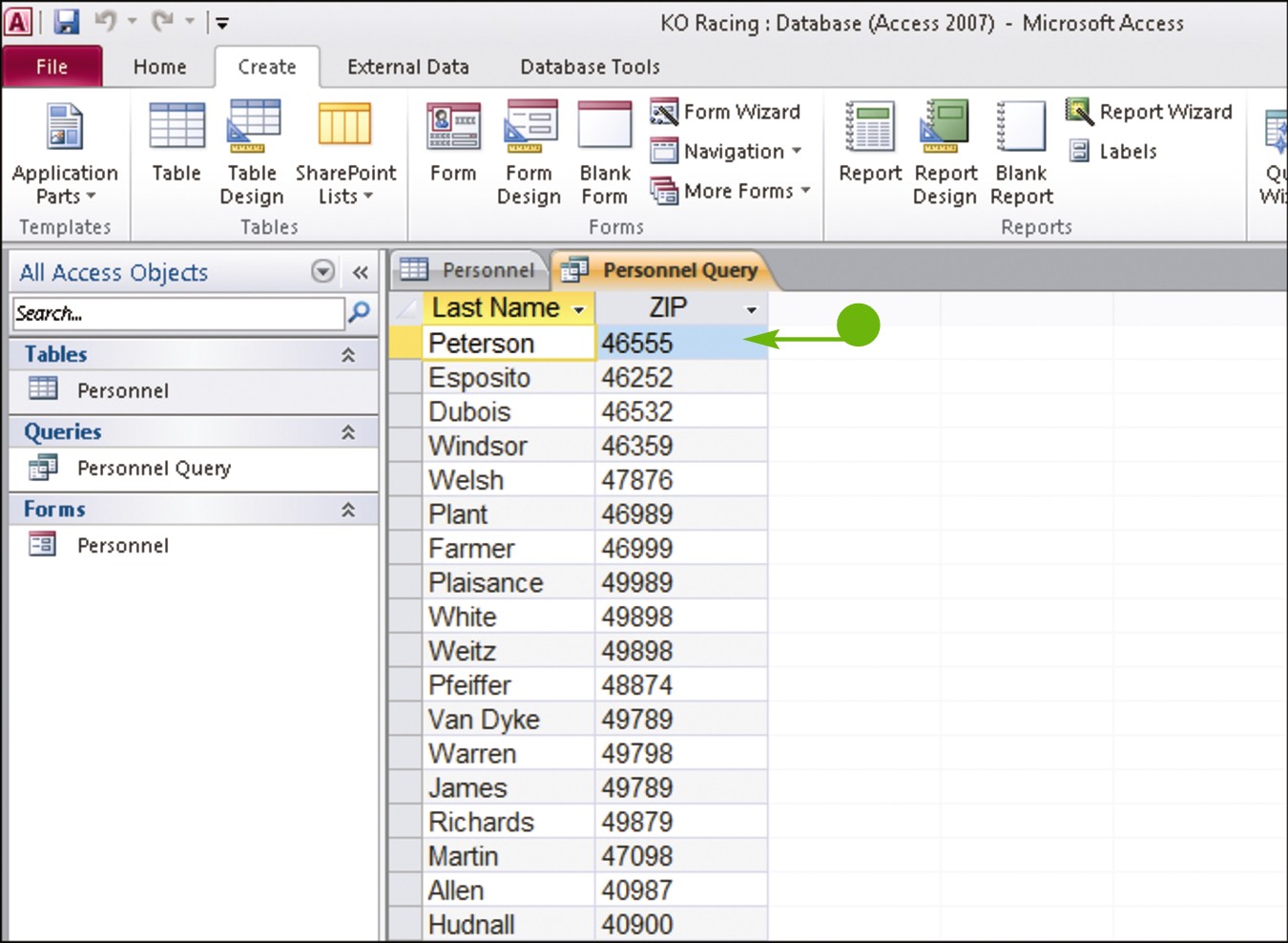This screenshot has width=1288, height=943.
Task: Click the ZIP cell 46555
Action: [681, 344]
